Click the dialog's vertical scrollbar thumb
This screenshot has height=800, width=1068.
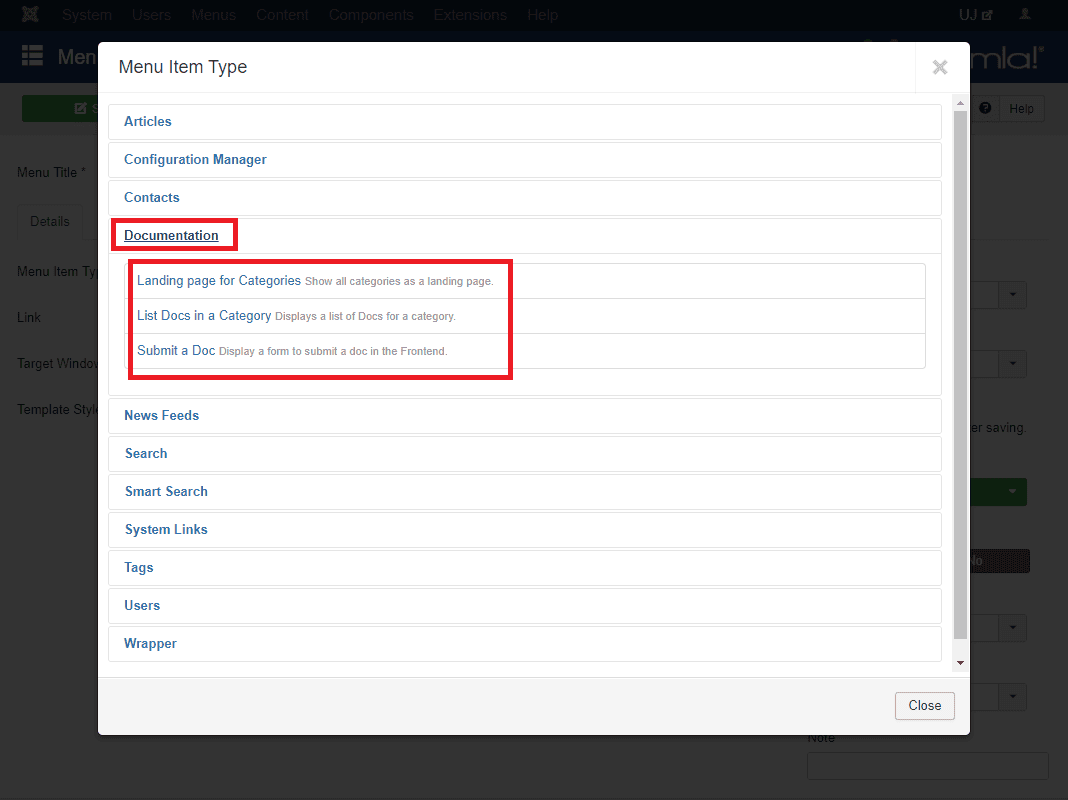click(x=960, y=370)
